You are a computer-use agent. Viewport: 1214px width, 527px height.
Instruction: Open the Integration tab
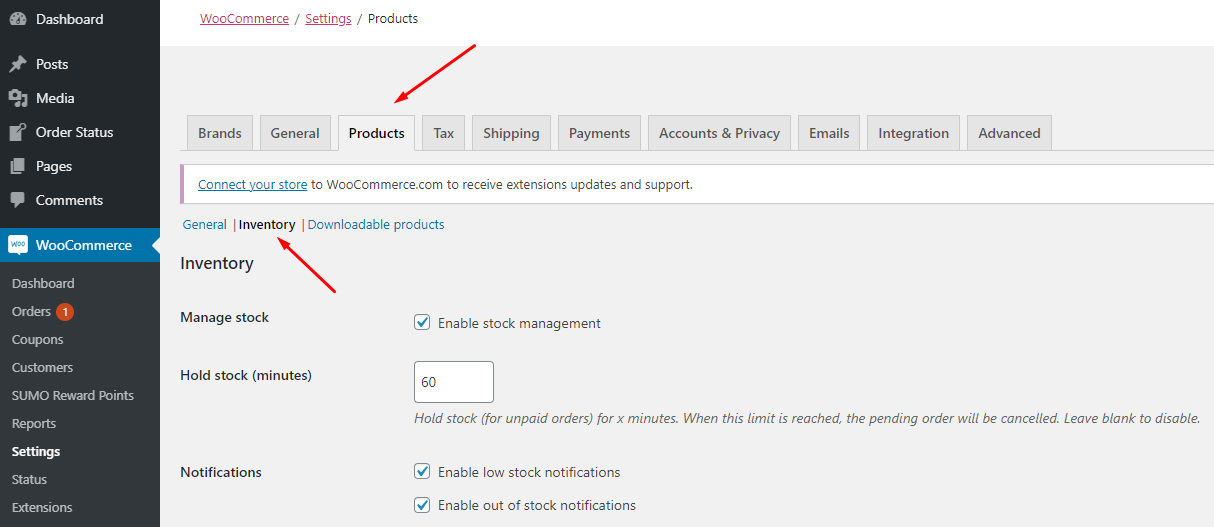914,133
